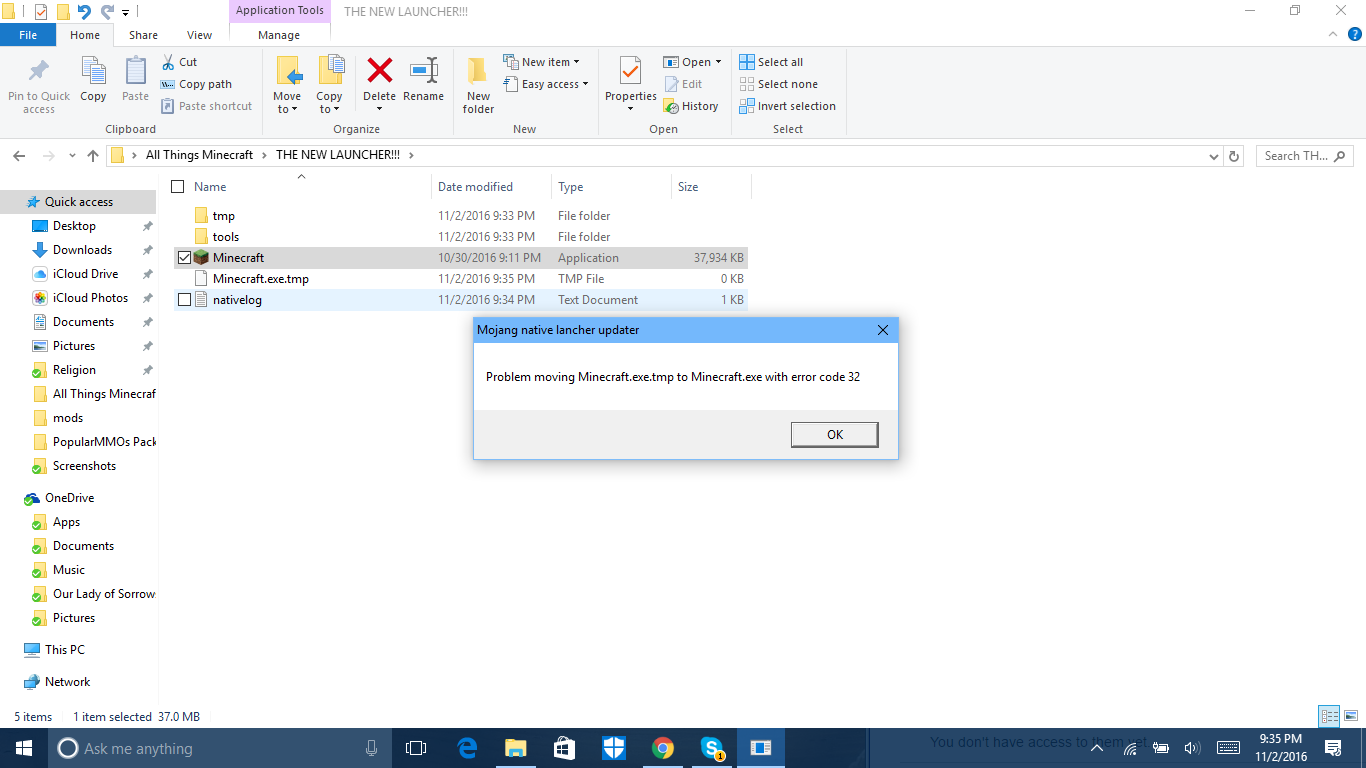The height and width of the screenshot is (768, 1366).
Task: Open the File menu
Action: [x=28, y=35]
